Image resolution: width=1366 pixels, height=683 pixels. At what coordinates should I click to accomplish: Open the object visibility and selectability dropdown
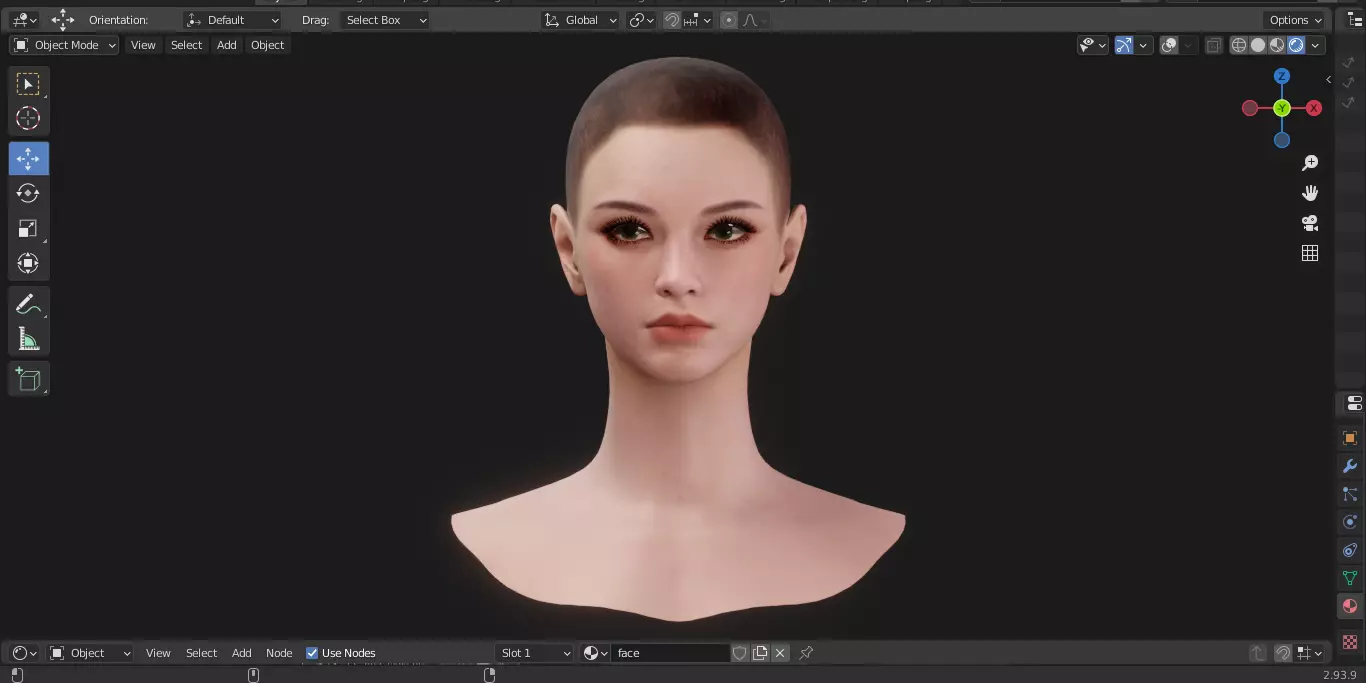point(1093,45)
